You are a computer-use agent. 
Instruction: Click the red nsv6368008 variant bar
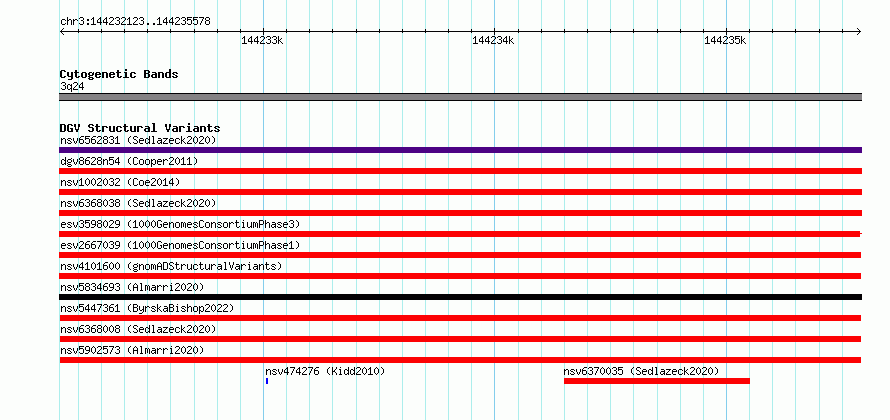tap(460, 339)
